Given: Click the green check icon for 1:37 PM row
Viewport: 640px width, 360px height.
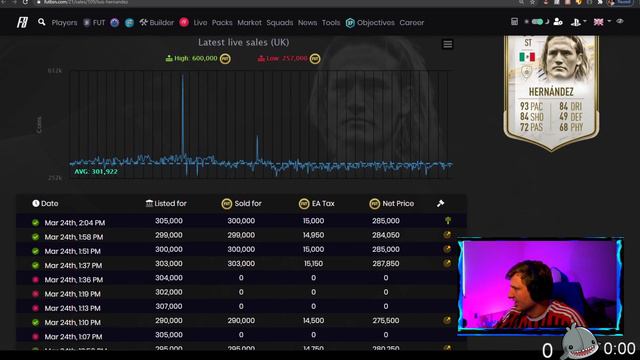Looking at the screenshot, I should [36, 265].
